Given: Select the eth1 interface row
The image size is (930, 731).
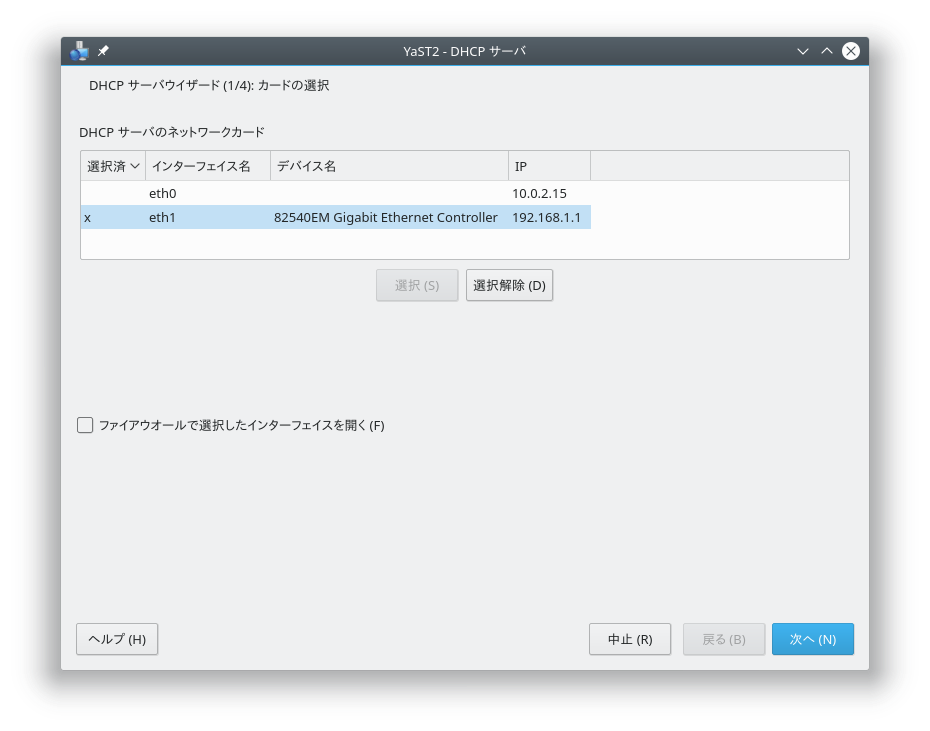Looking at the screenshot, I should coord(163,217).
